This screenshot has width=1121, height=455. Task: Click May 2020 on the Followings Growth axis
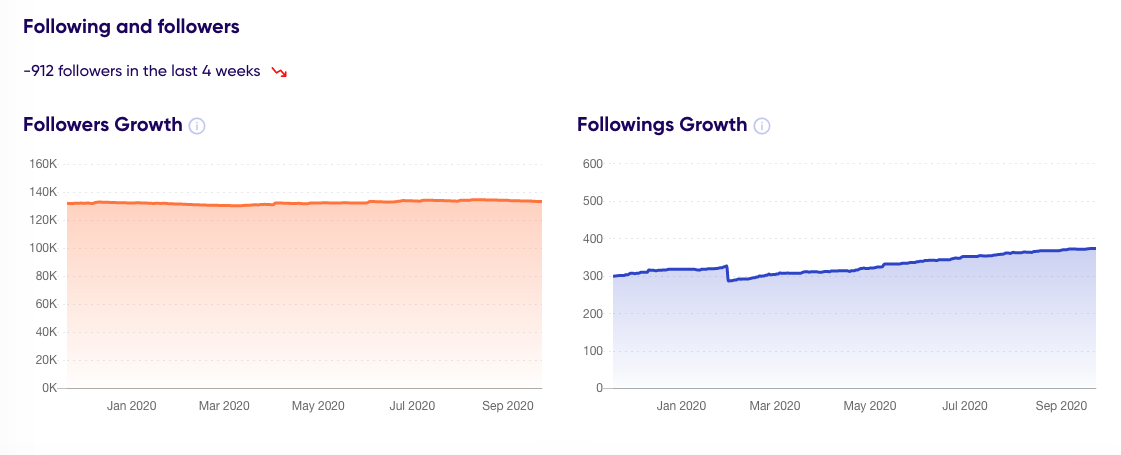click(868, 406)
